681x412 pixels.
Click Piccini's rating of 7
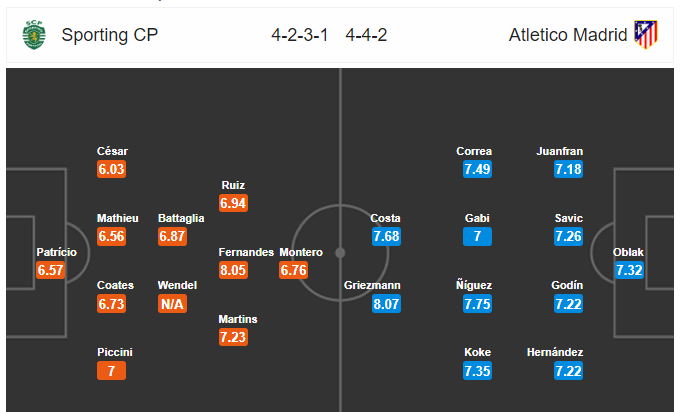pyautogui.click(x=112, y=371)
